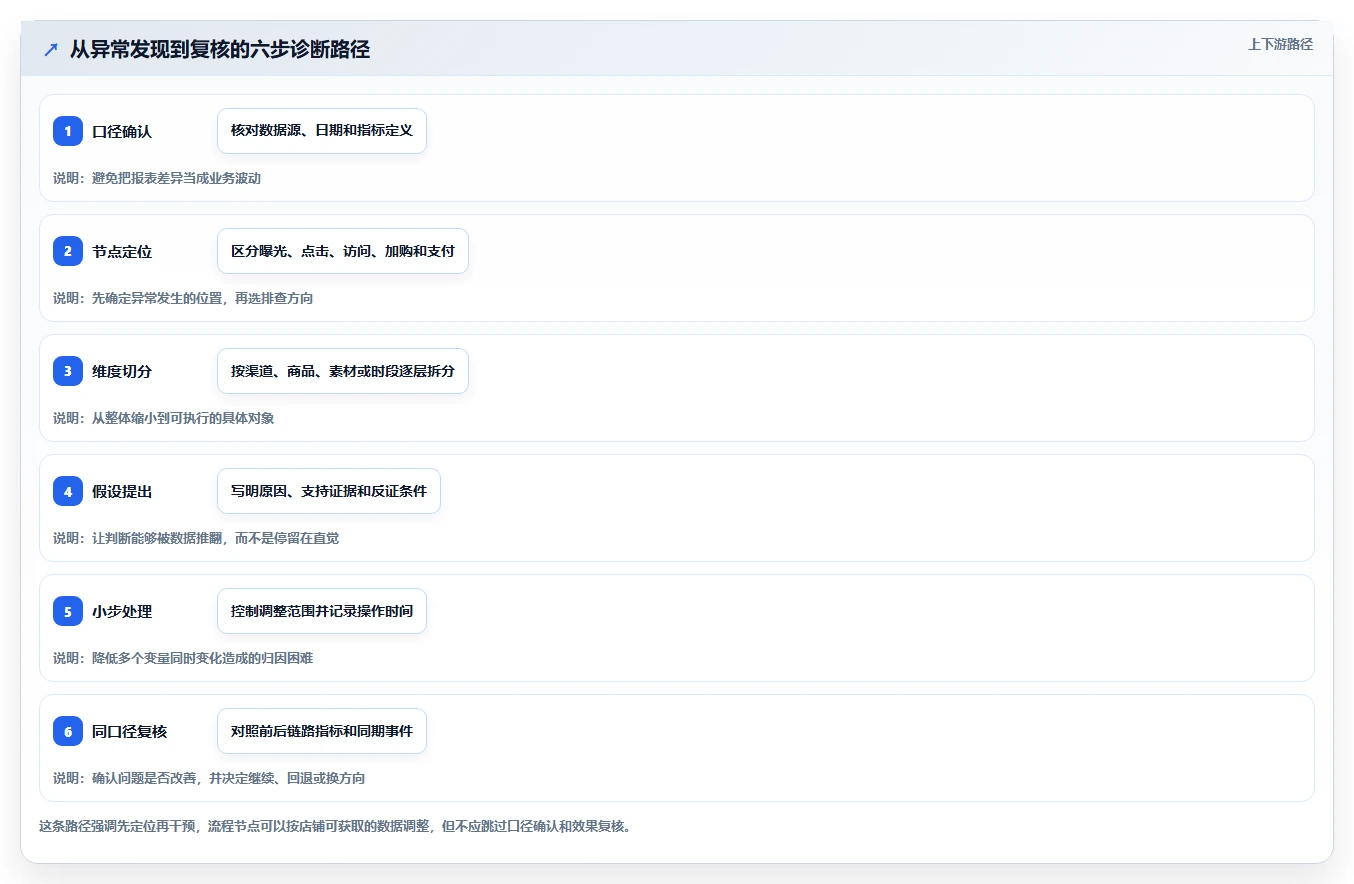Click the note 让判断能够被数据推翻

coord(157,538)
